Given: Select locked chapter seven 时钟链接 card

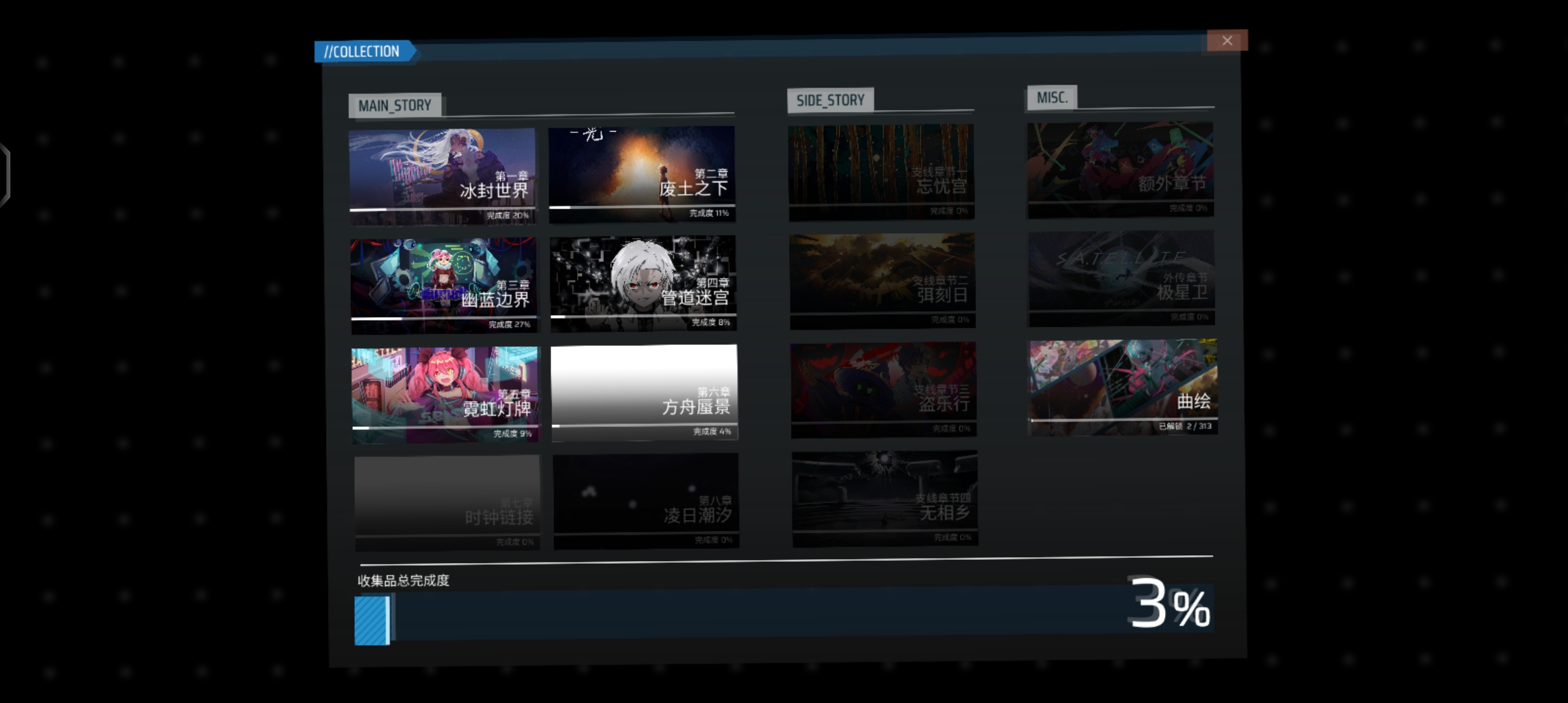Looking at the screenshot, I should point(447,503).
